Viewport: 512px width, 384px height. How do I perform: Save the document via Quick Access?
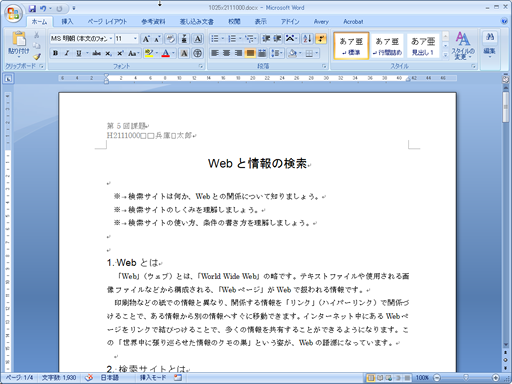pyautogui.click(x=32, y=8)
